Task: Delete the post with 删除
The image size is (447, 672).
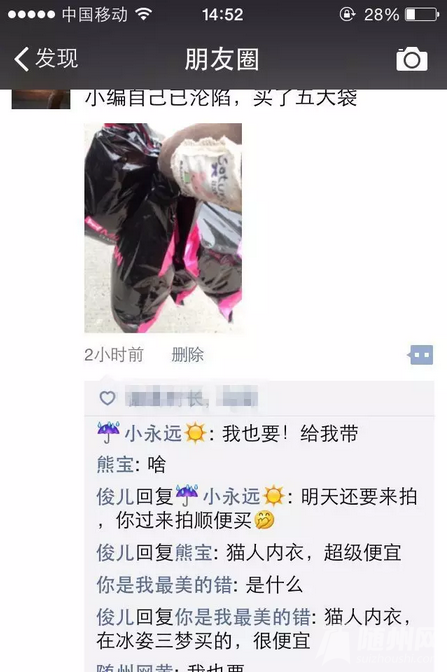Action: pos(187,355)
